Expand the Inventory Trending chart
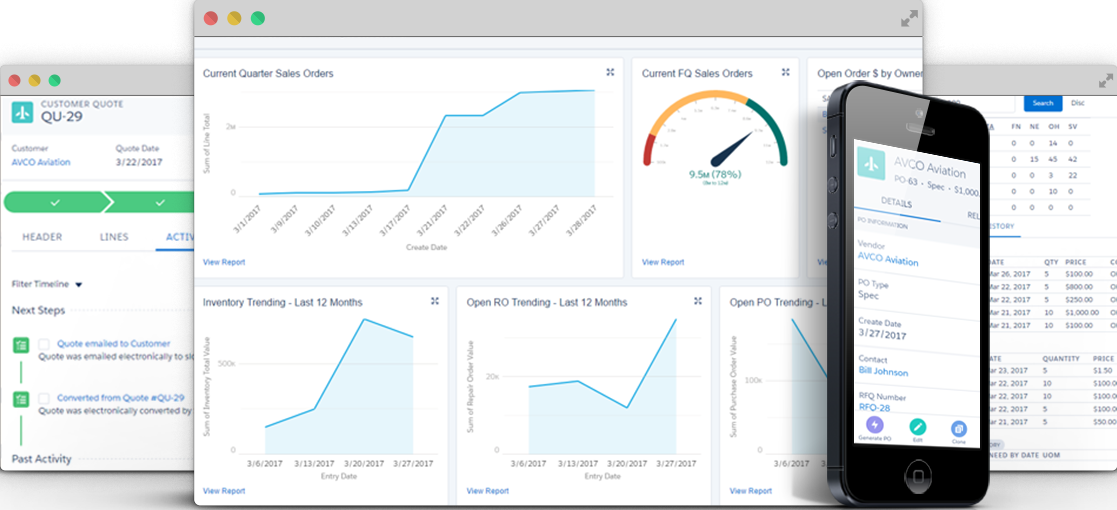Viewport: 1117px width, 510px height. point(435,301)
